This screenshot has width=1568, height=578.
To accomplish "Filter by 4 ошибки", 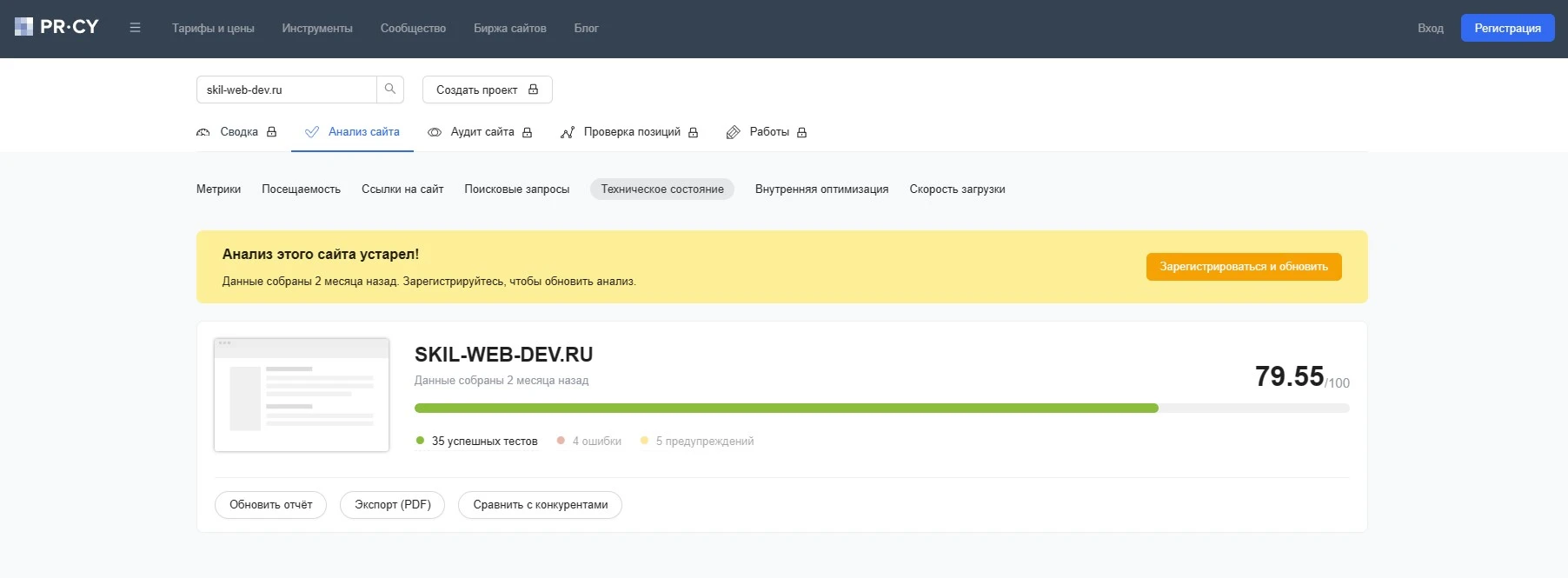I will point(589,441).
